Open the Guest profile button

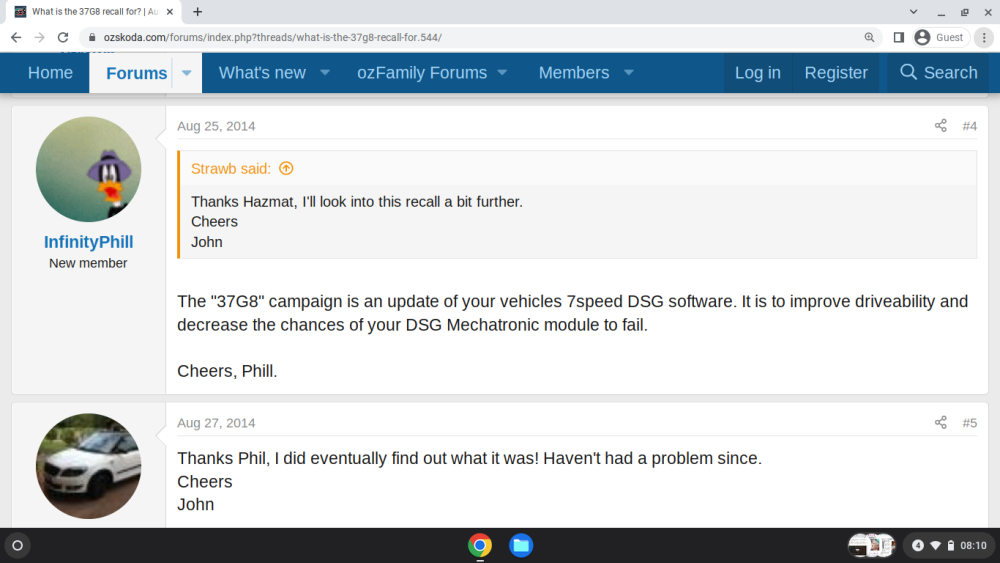(939, 38)
